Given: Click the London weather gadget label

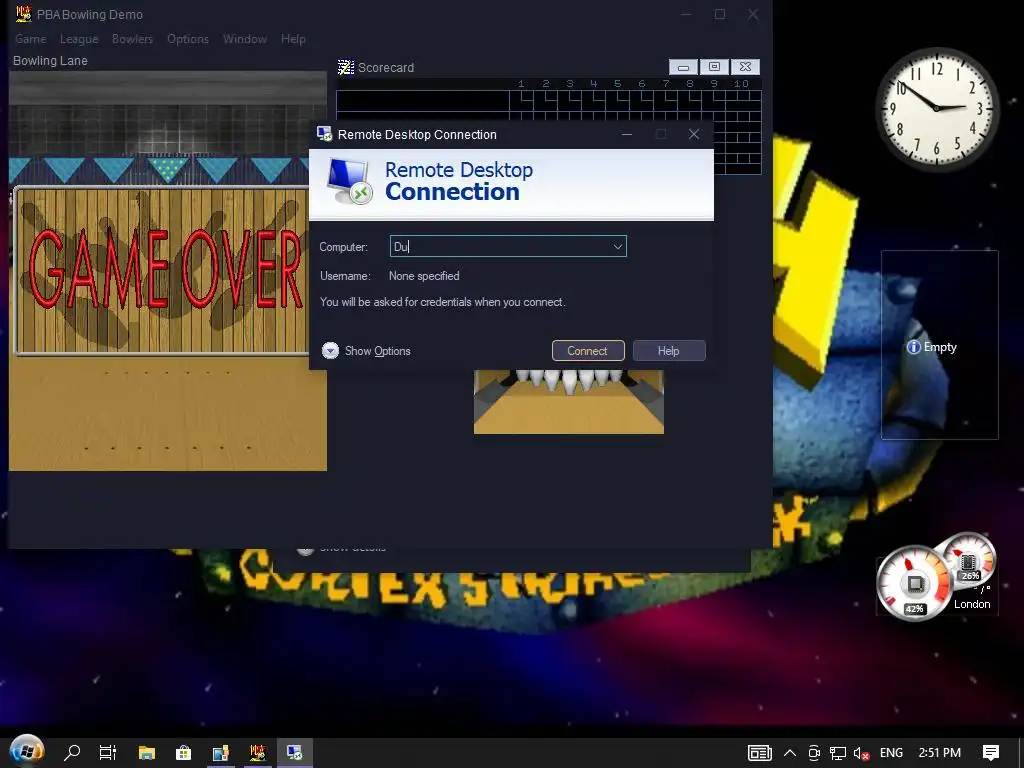Looking at the screenshot, I should point(972,604).
